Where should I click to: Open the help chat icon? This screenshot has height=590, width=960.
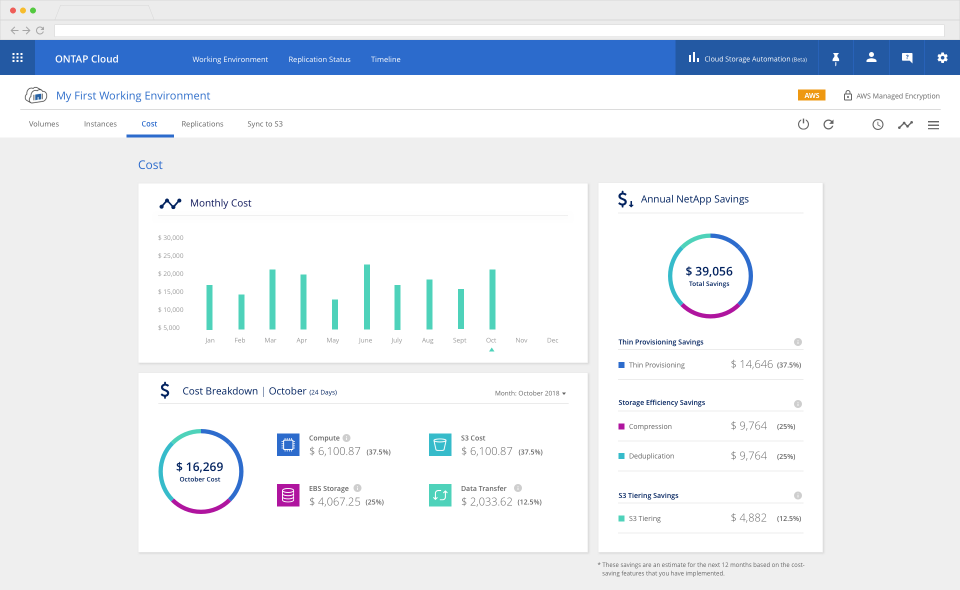point(907,58)
